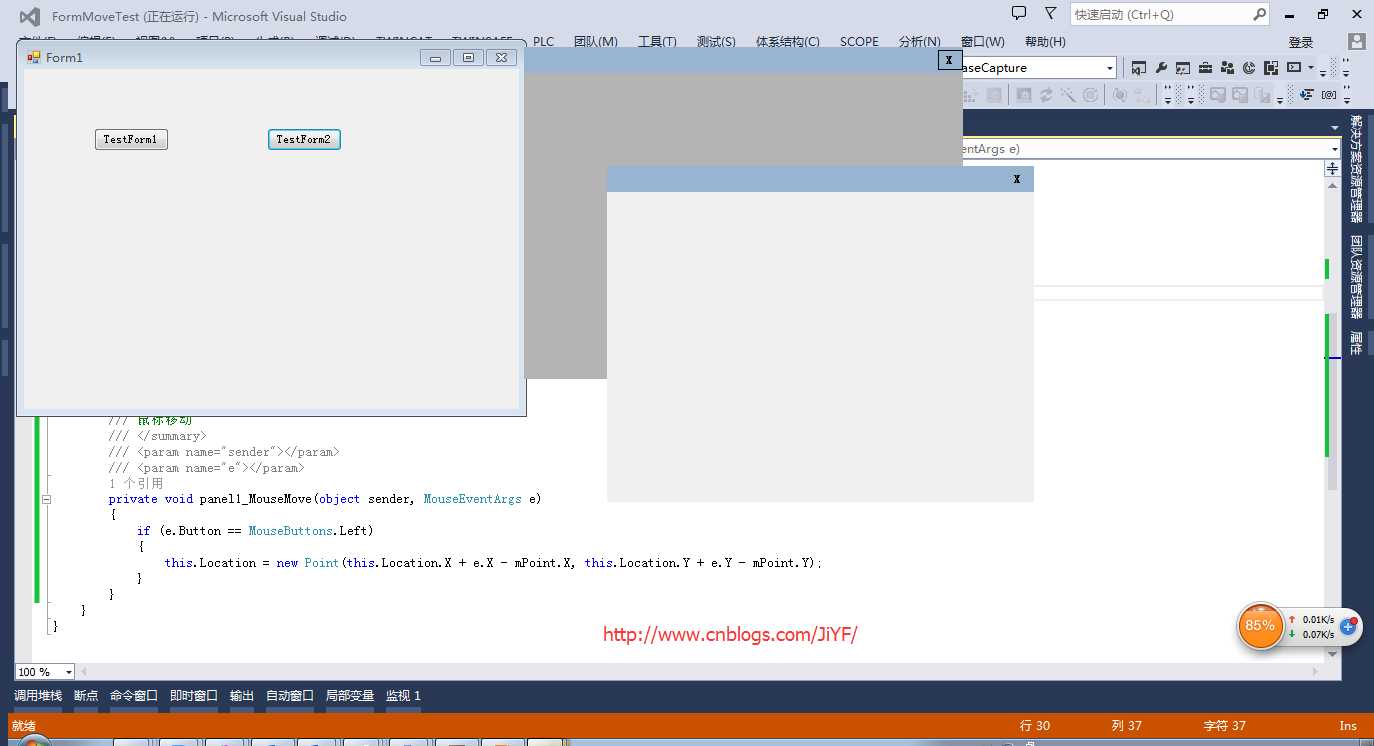Switch to the 输出 tab

(242, 696)
